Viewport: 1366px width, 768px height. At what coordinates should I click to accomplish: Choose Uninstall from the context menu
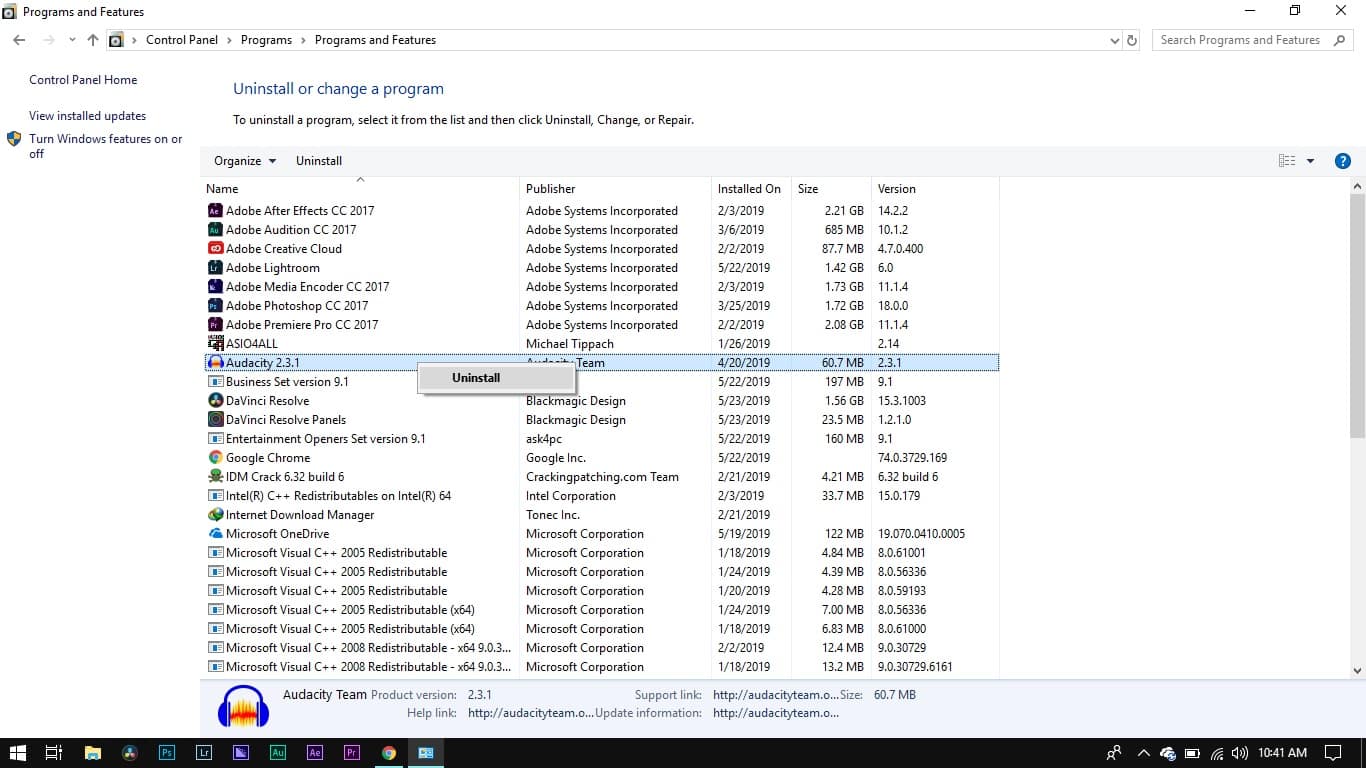pos(496,378)
